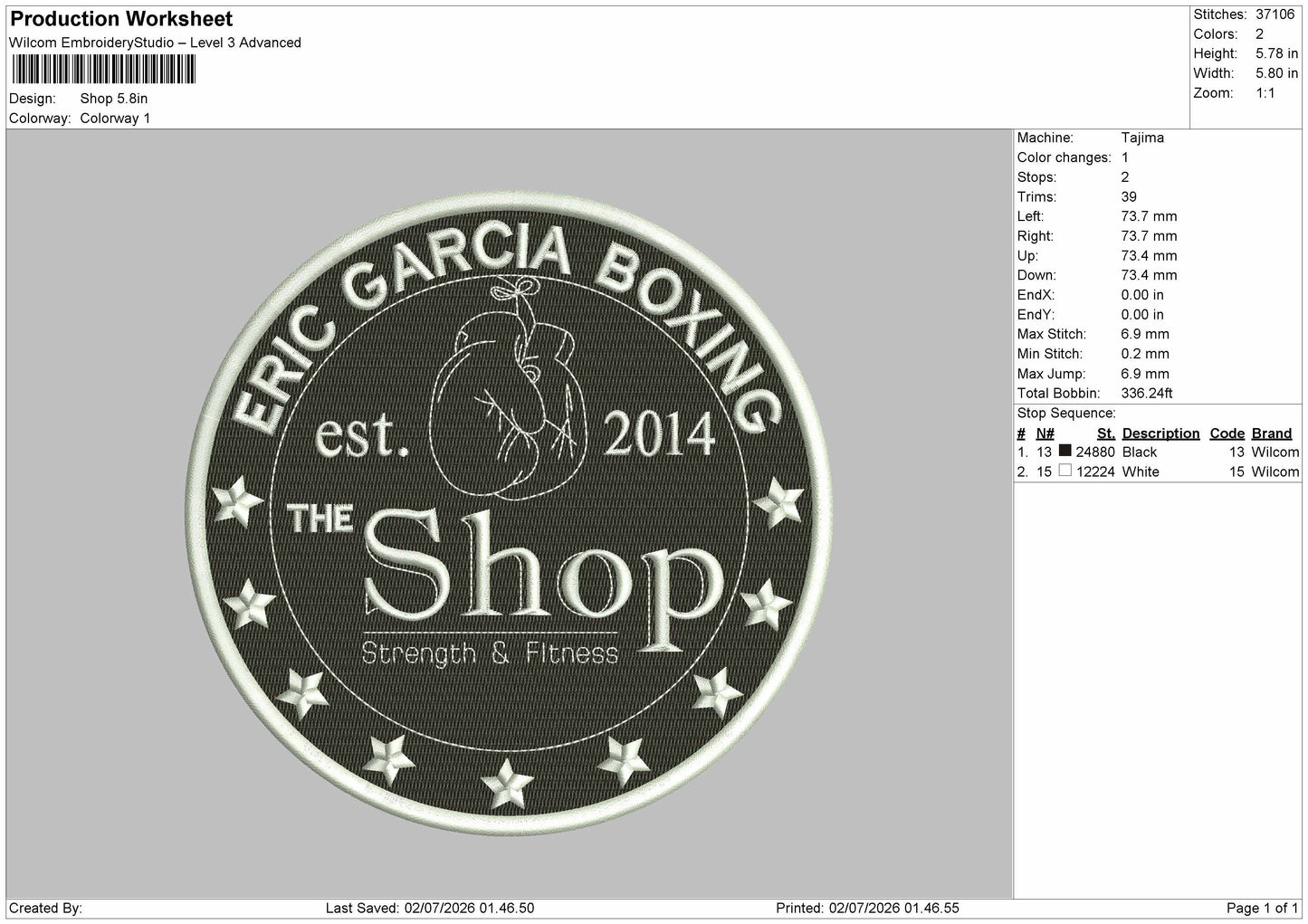Click the 'Last Saved' timestamp in footer
Screen dimensions: 1308x924
point(429,908)
